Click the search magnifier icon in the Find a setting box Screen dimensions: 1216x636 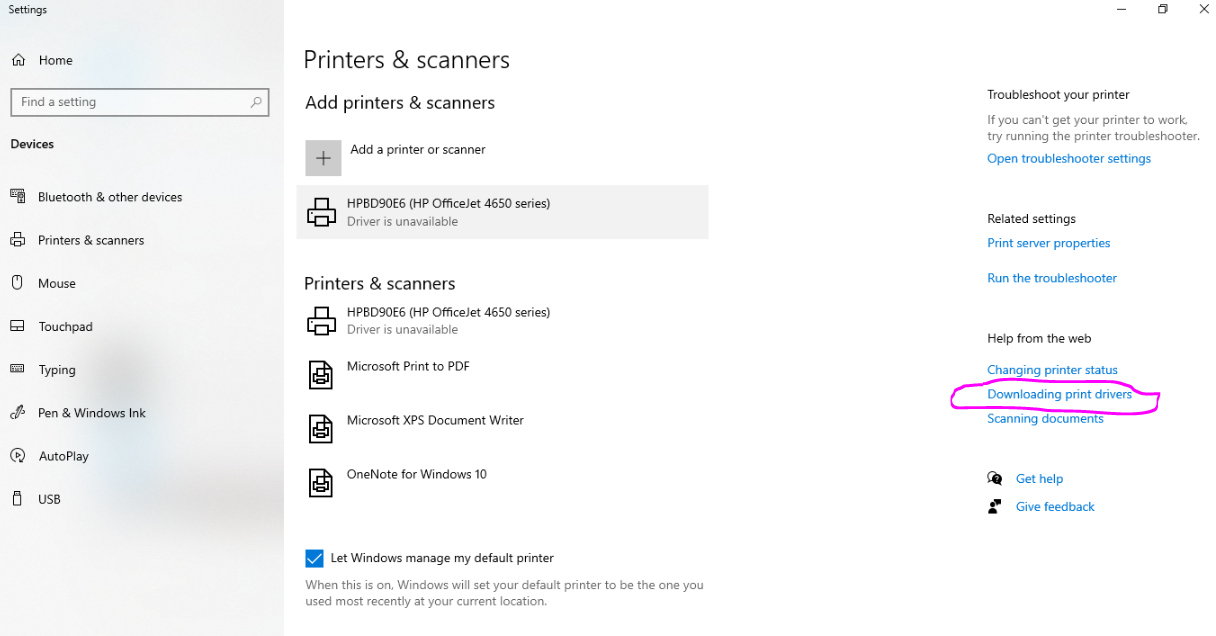256,102
